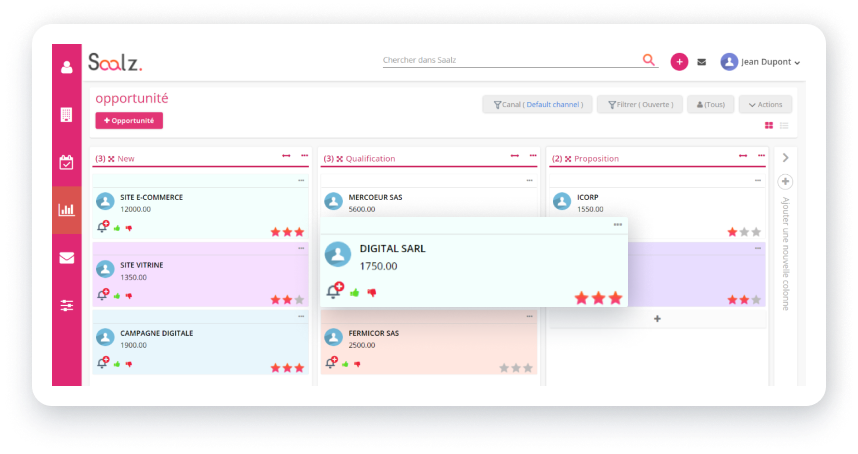
Task: Set ICORP rating to two stars
Action: tap(744, 232)
